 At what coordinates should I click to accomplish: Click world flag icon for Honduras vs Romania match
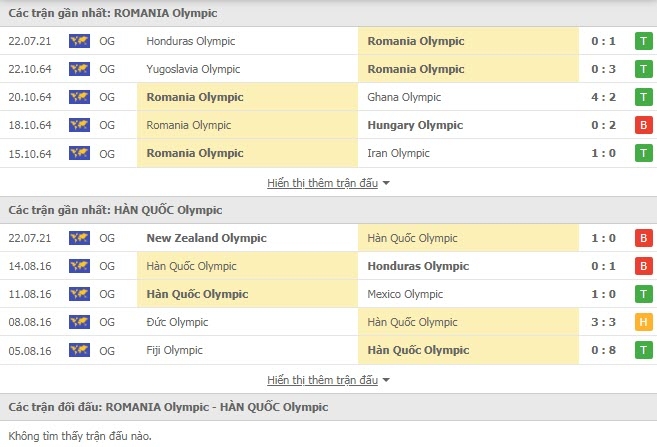click(x=79, y=41)
